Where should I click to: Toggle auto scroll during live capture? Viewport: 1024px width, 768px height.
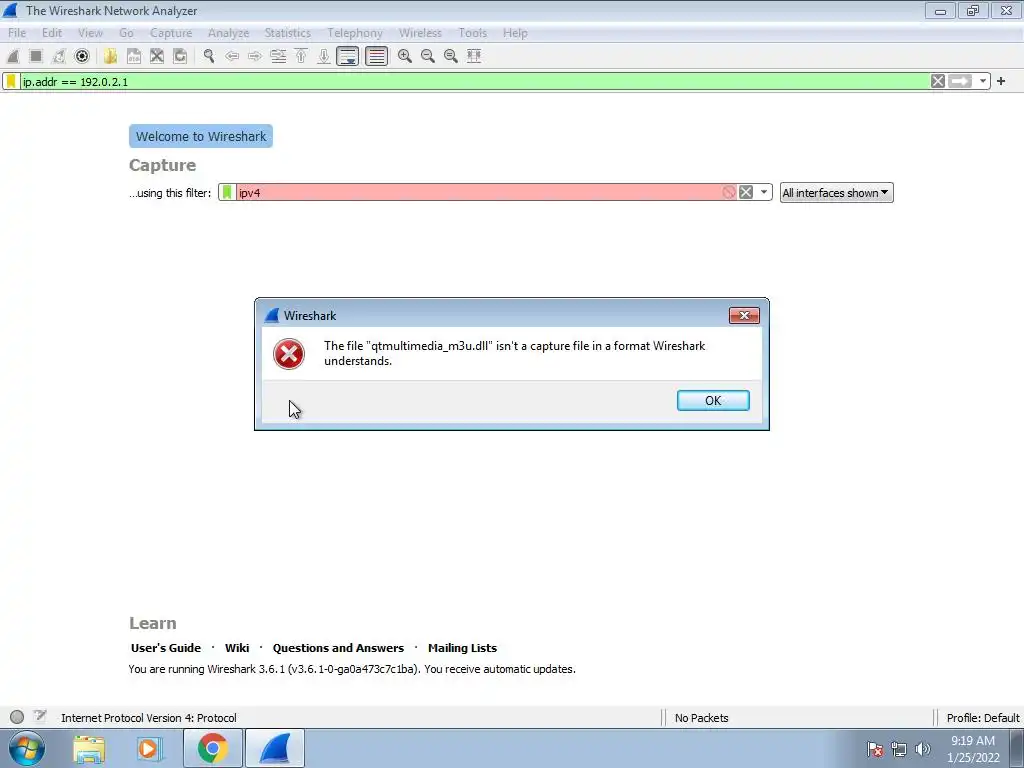[347, 56]
